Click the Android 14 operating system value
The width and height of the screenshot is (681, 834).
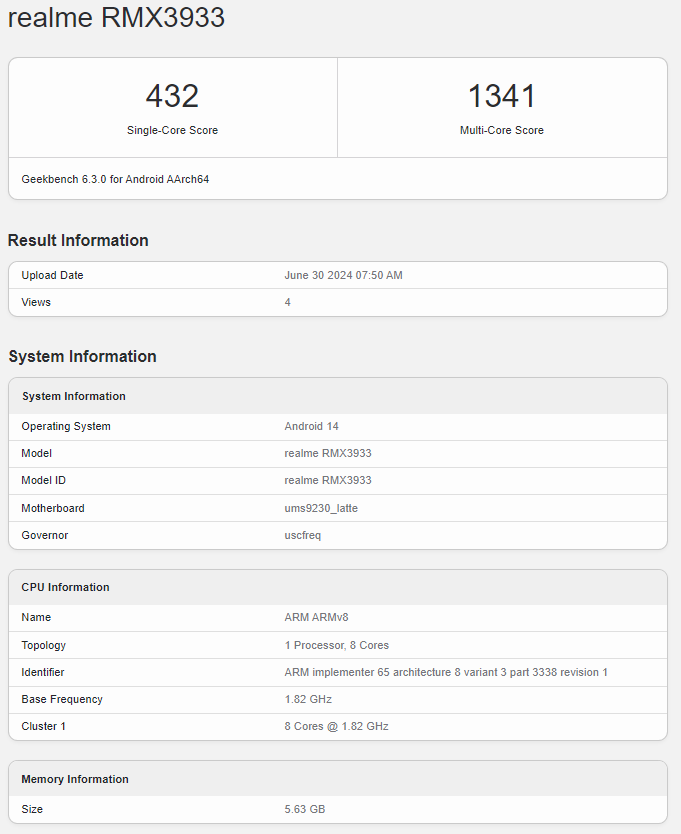(311, 426)
